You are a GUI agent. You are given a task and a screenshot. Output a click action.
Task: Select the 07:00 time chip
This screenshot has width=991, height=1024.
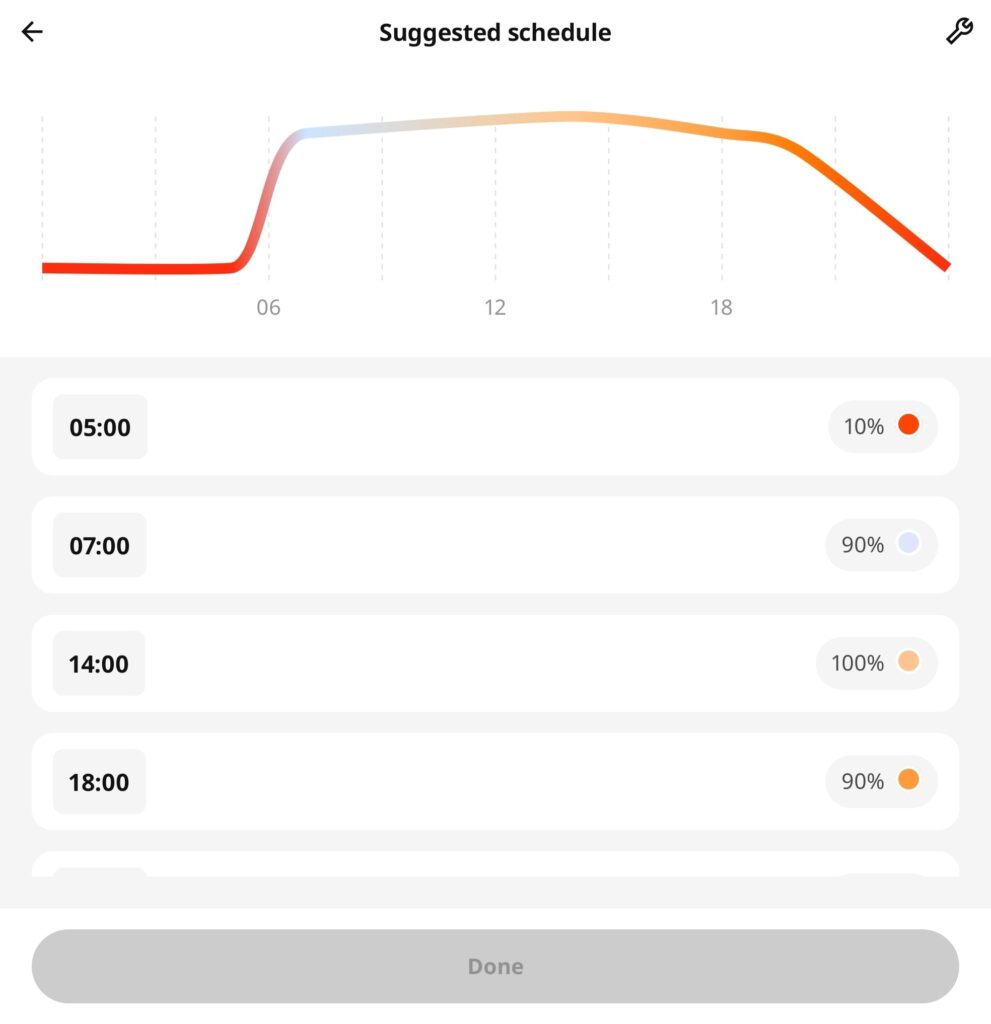pyautogui.click(x=100, y=546)
